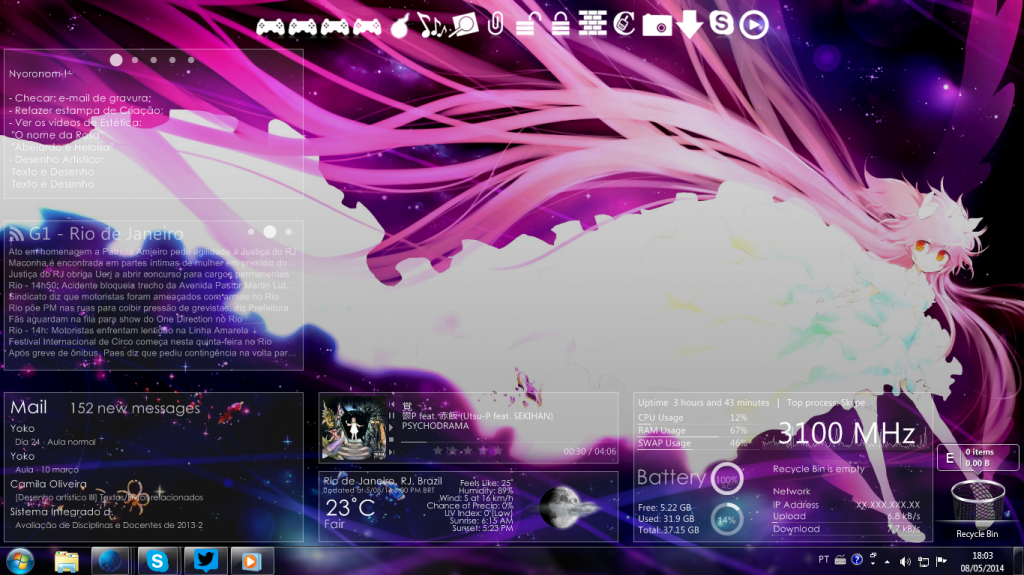Open the Windows Start menu
The width and height of the screenshot is (1024, 575).
pyautogui.click(x=19, y=560)
